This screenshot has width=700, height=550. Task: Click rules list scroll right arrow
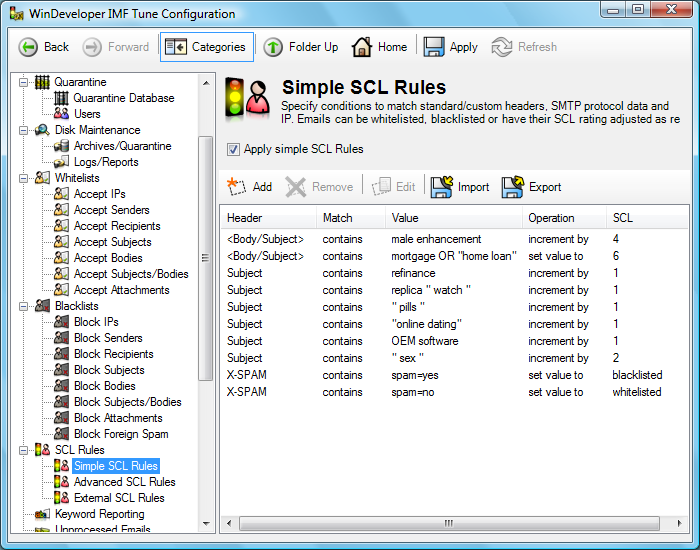pos(679,523)
